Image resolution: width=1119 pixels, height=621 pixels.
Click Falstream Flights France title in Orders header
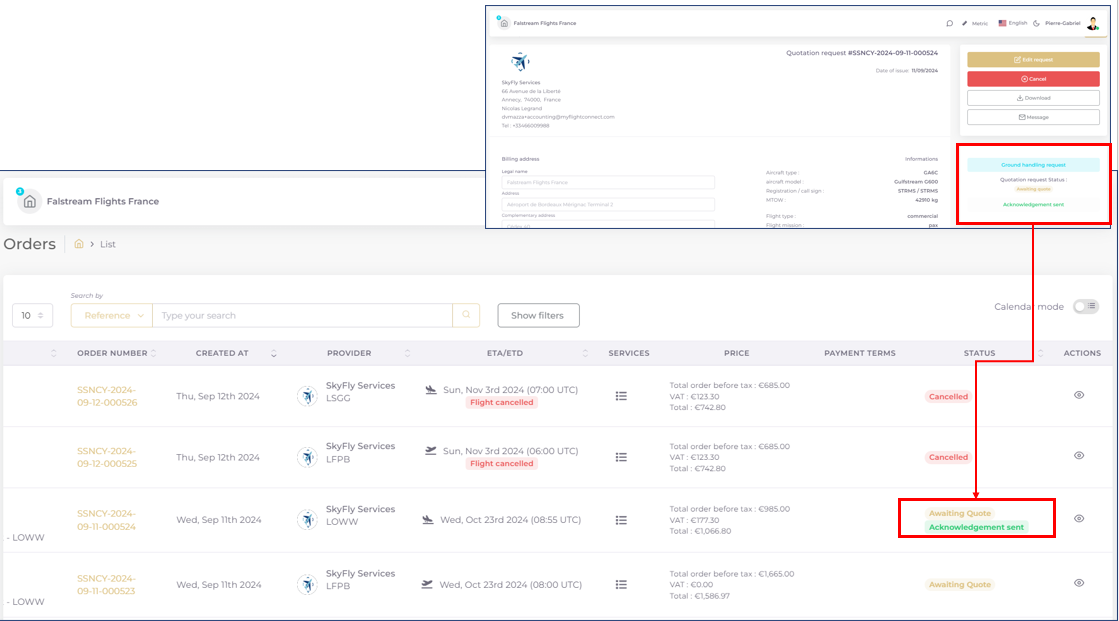point(103,201)
